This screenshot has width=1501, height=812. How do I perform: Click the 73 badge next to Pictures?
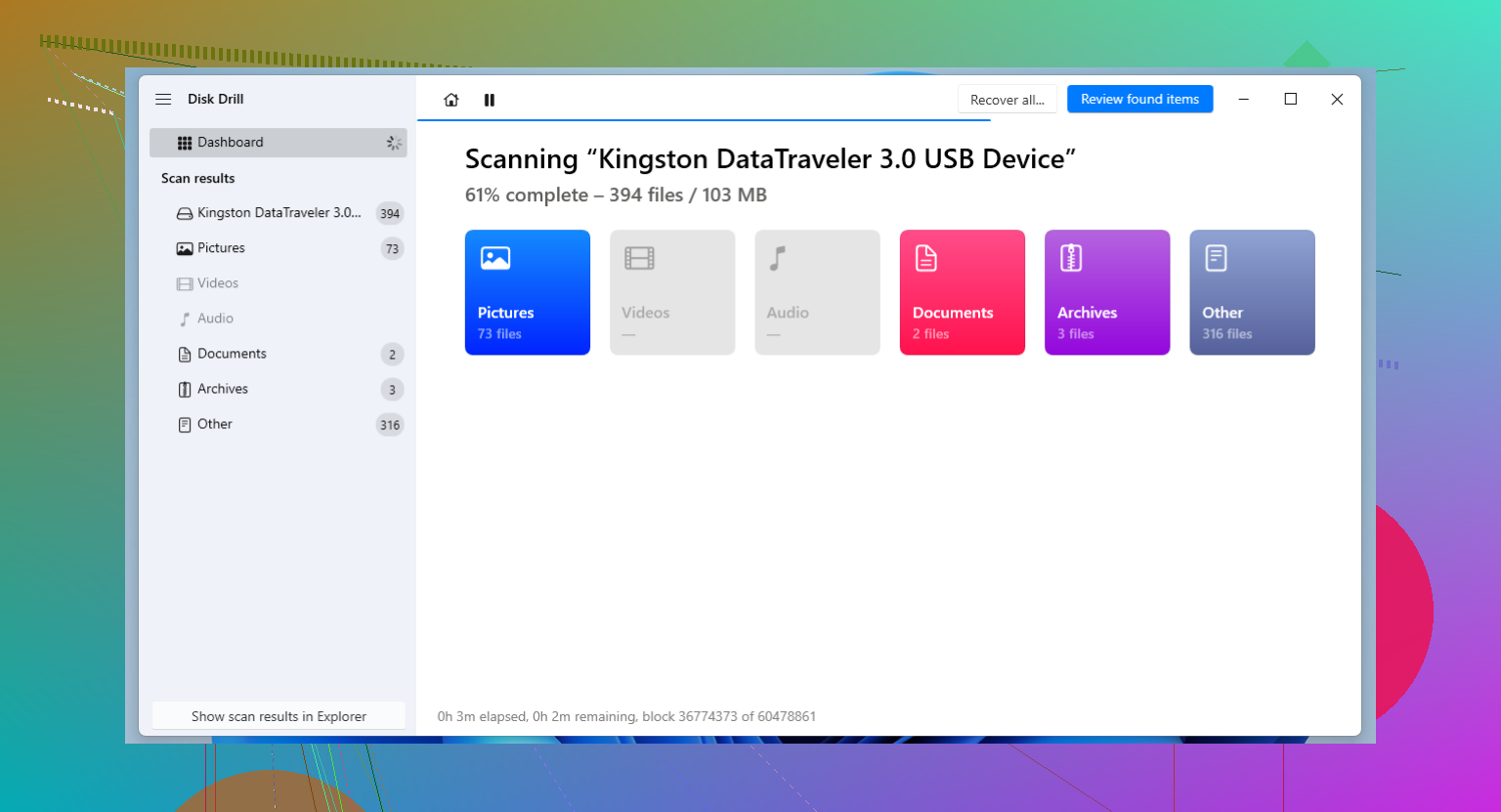tap(392, 248)
